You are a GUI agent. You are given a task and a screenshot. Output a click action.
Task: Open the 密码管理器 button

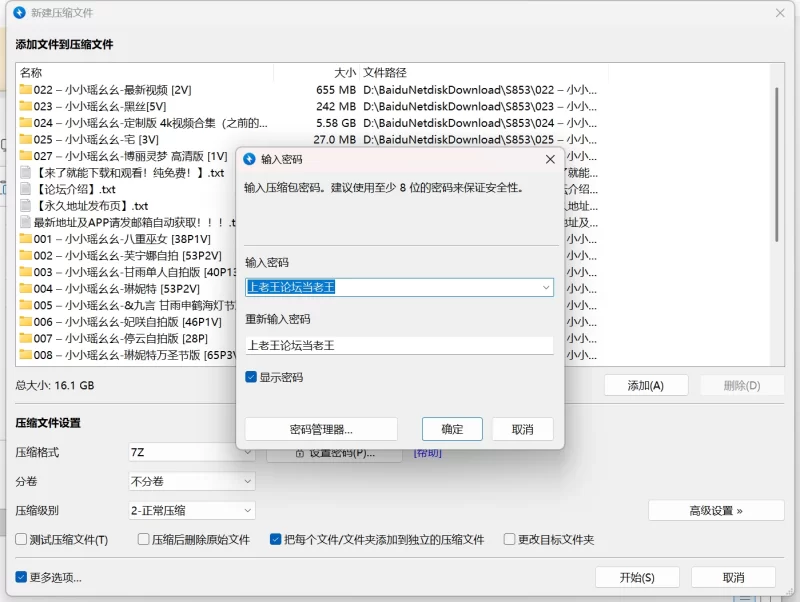click(x=321, y=429)
